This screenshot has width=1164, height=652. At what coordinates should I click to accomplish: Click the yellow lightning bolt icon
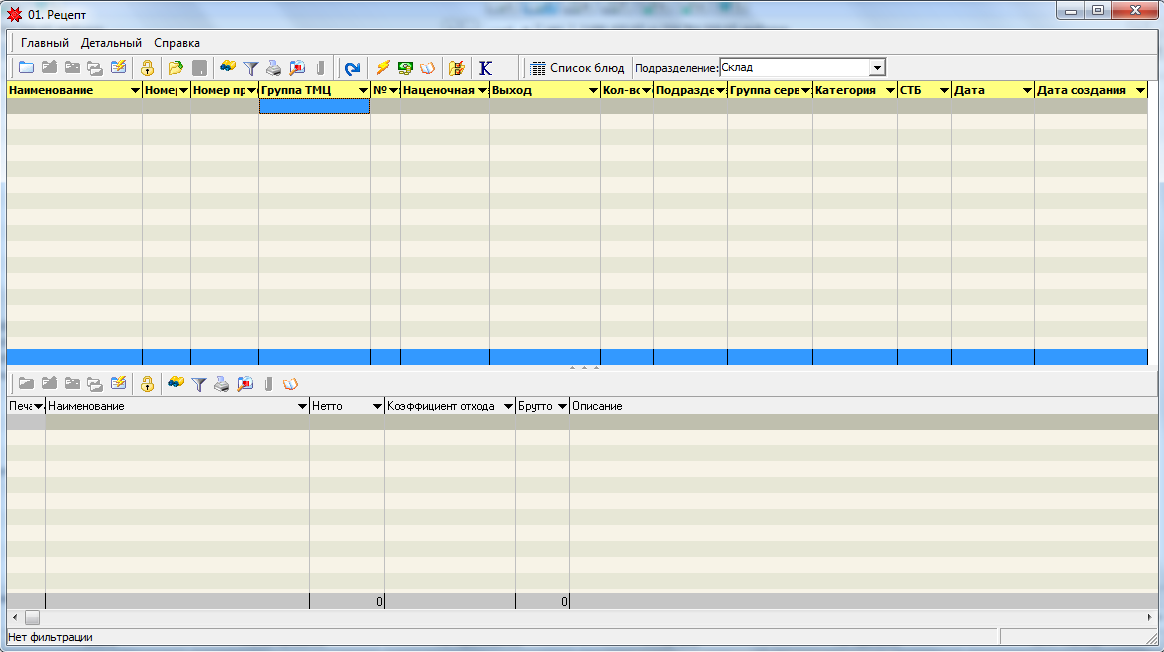pos(383,68)
